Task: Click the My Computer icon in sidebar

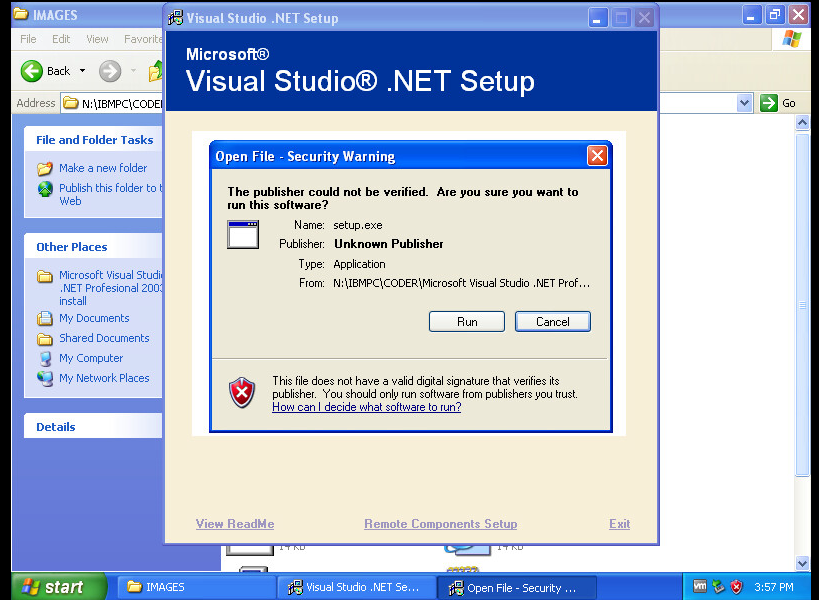Action: coord(45,359)
